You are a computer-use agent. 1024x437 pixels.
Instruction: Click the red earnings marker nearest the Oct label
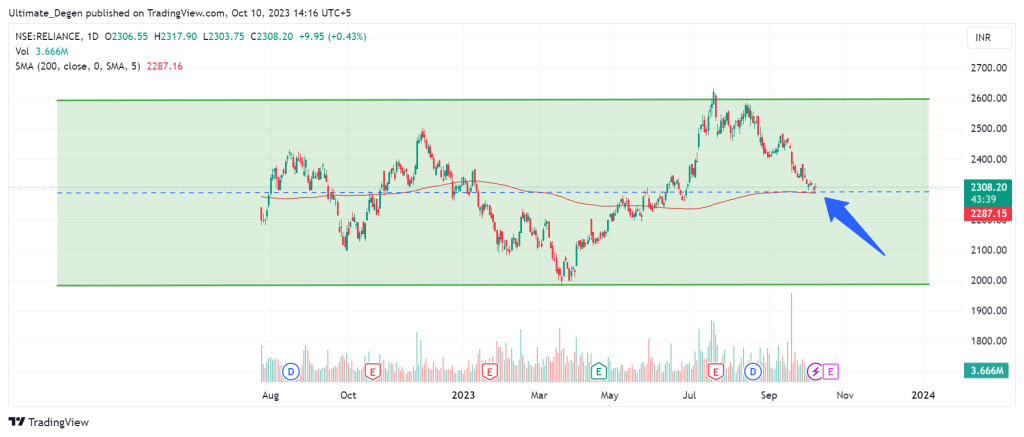click(x=373, y=372)
